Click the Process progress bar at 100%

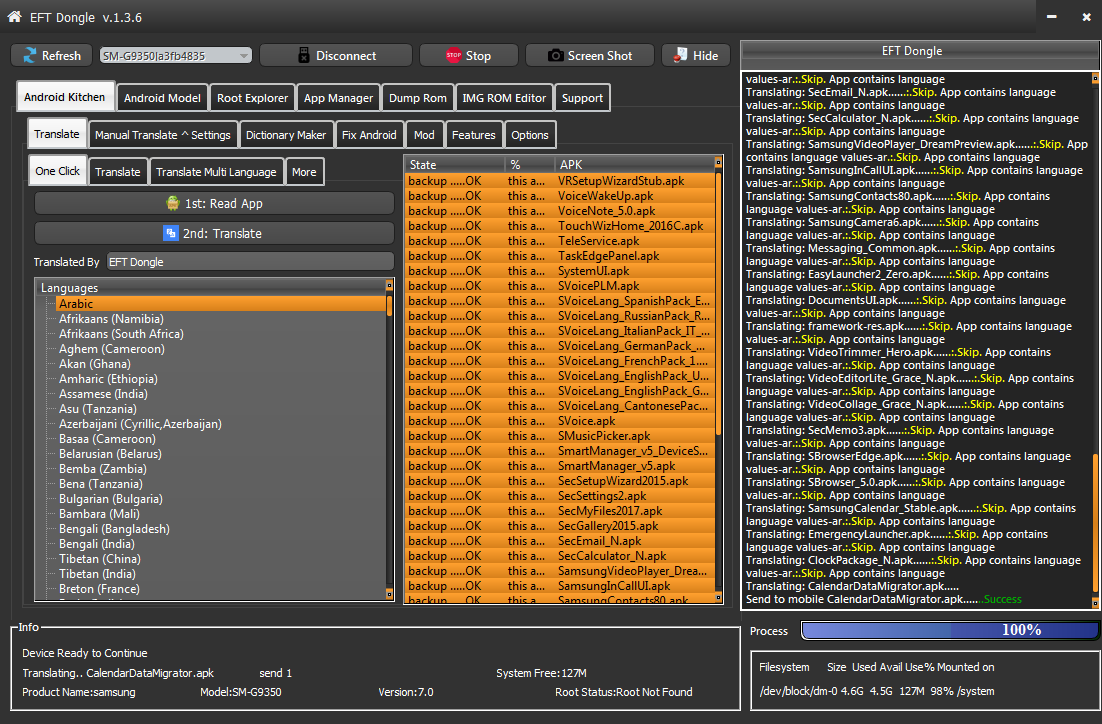click(x=950, y=630)
